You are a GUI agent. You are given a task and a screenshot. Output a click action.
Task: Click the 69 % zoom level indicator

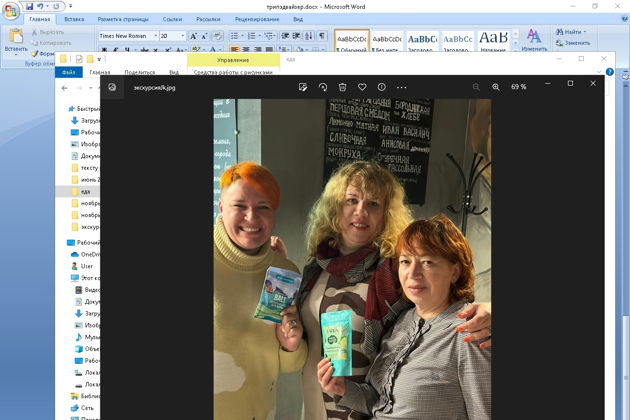point(518,87)
